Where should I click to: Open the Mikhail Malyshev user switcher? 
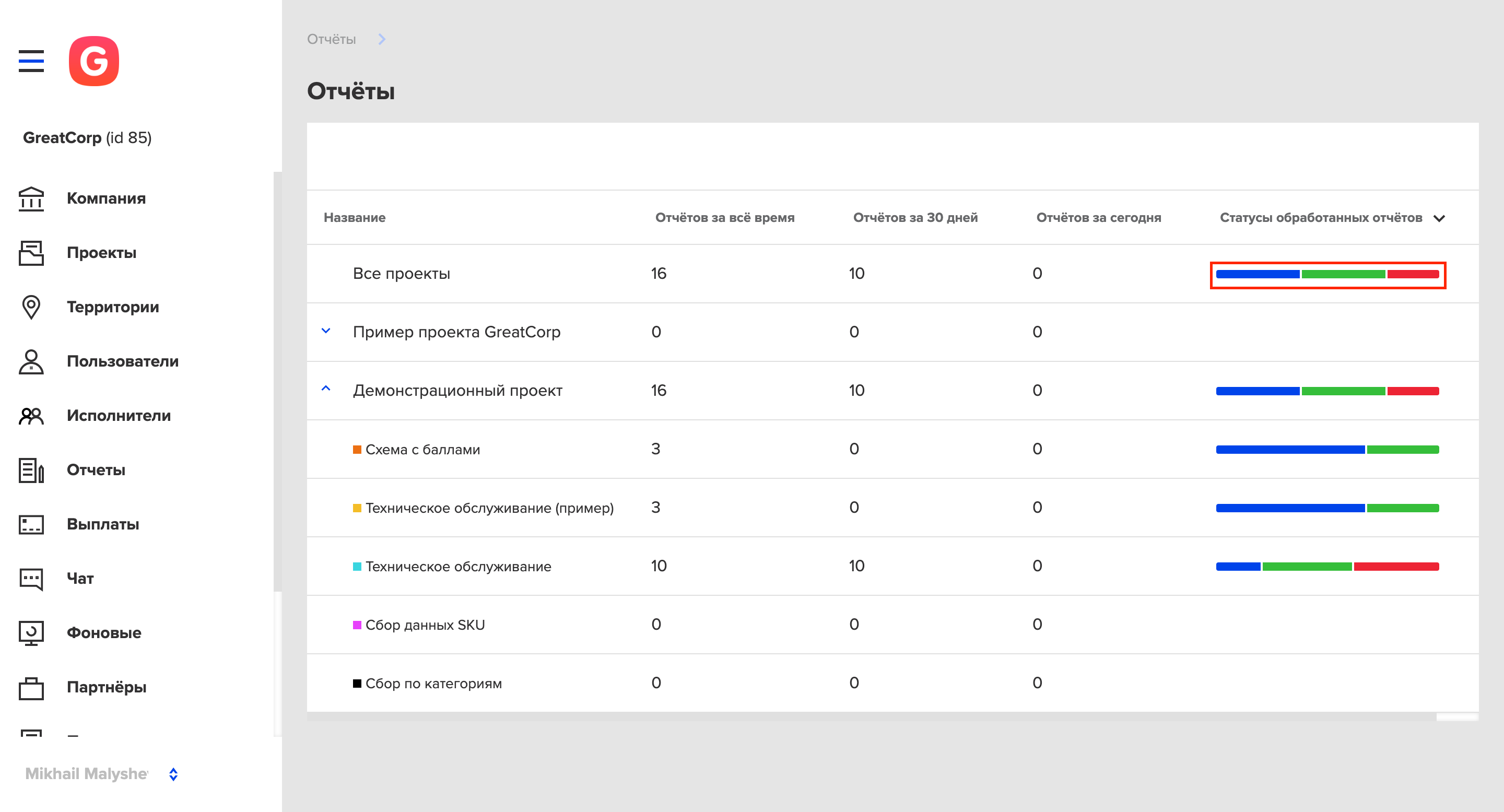pos(173,774)
